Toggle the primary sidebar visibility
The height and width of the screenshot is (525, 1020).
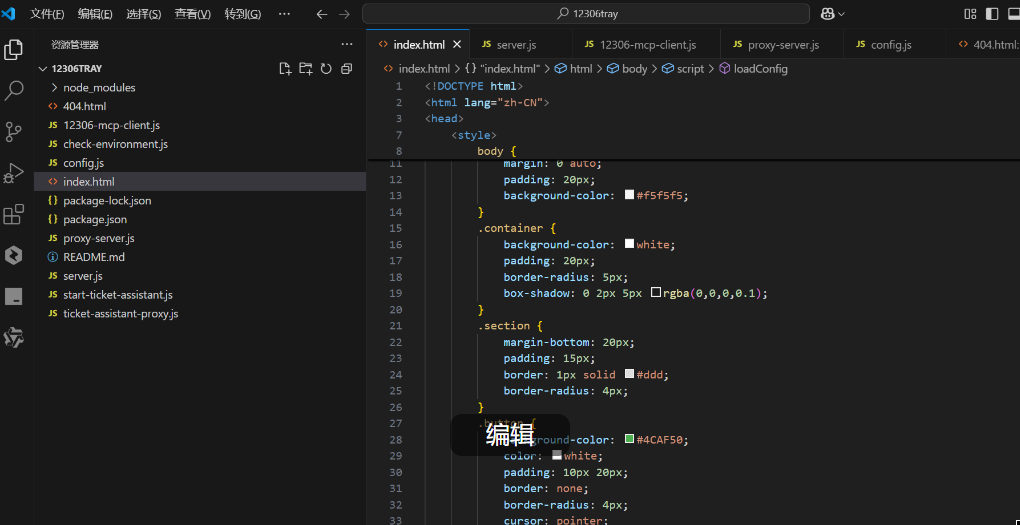[991, 14]
